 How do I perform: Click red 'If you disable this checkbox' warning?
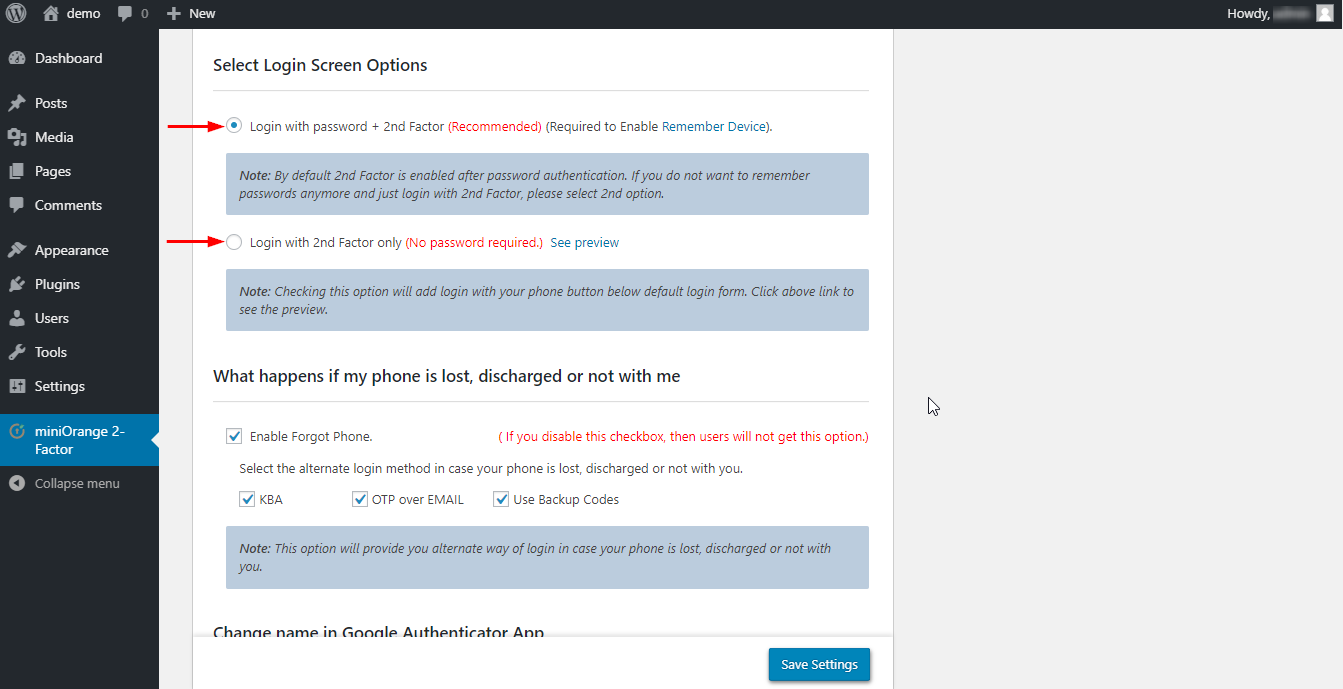[x=684, y=437]
